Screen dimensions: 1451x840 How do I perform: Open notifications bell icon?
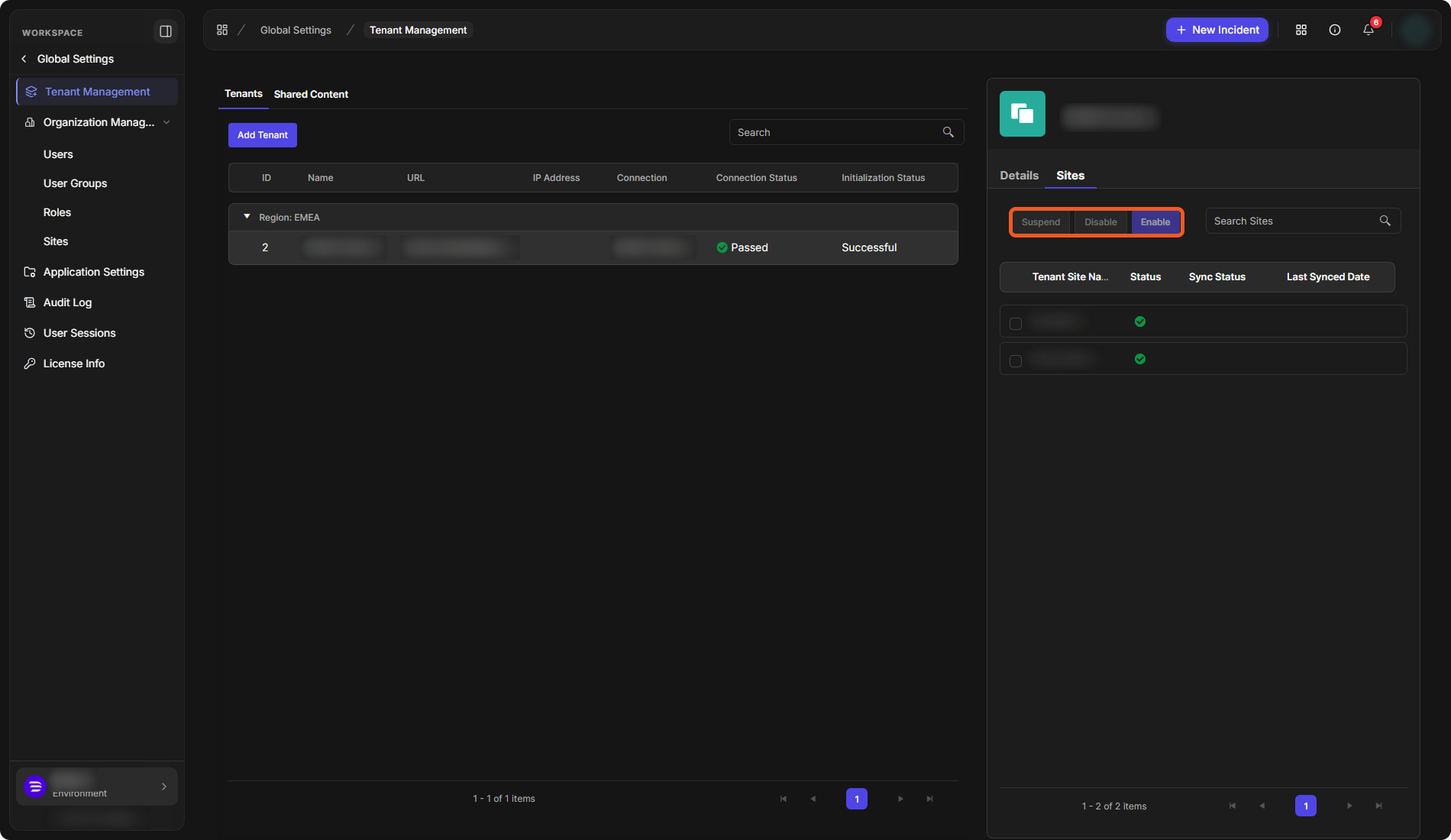coord(1369,30)
